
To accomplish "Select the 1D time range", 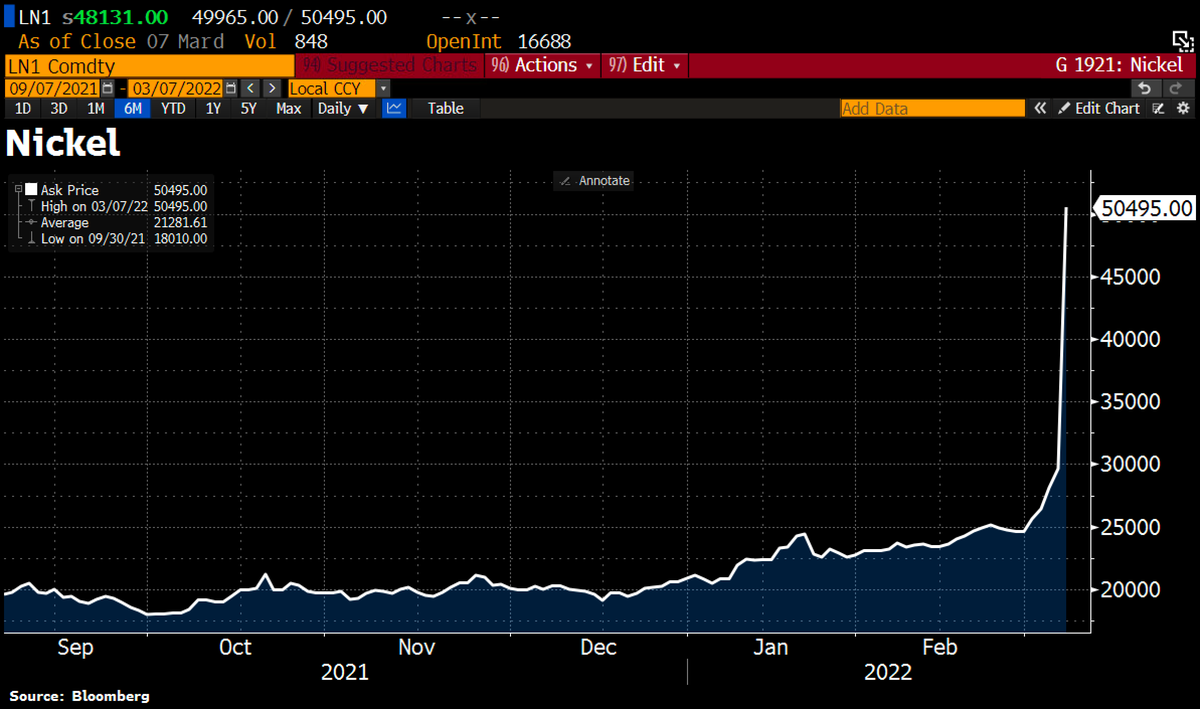I will [22, 108].
